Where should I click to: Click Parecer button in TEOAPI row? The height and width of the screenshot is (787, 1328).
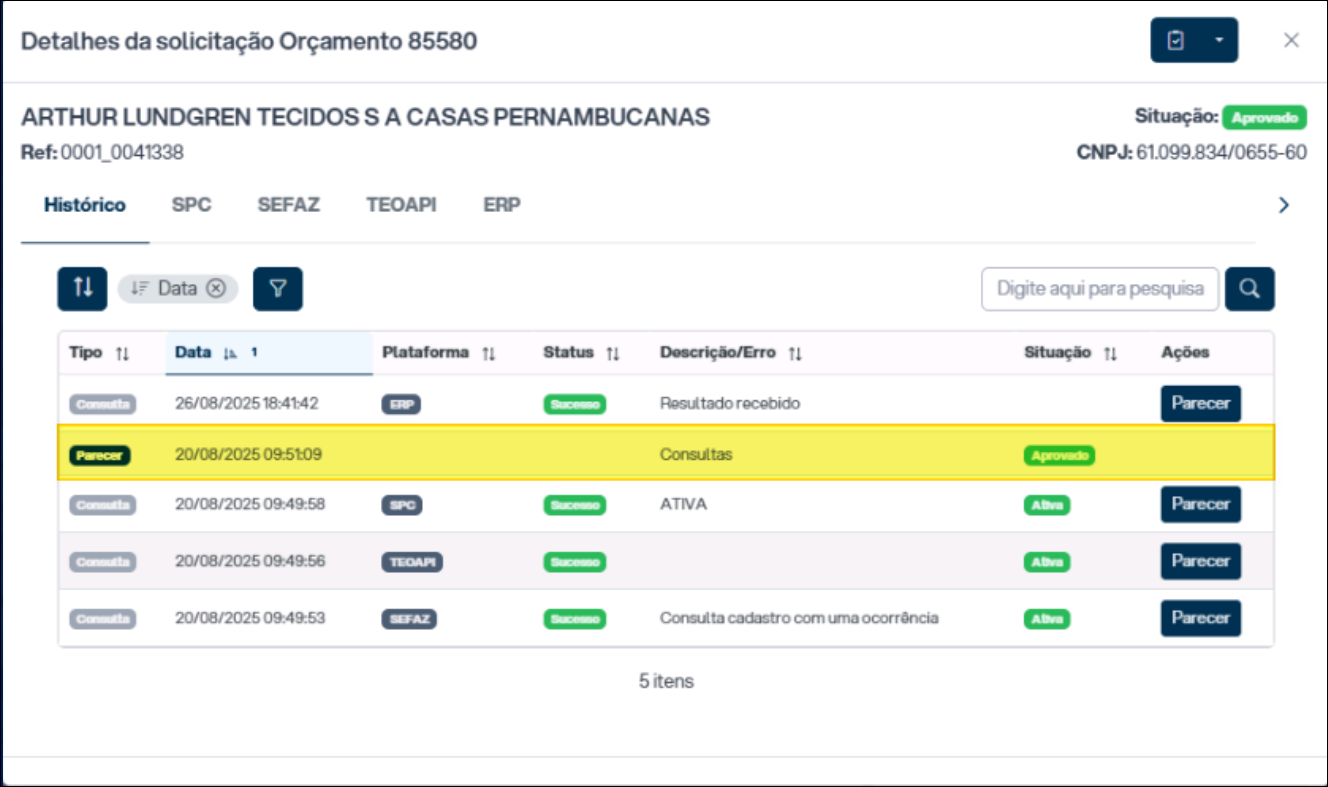(x=1201, y=561)
